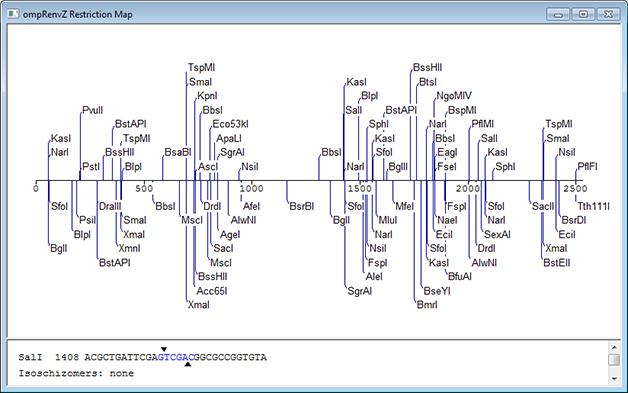This screenshot has width=628, height=393.
Task: Click the BfuAI restriction site label
Action: 459,276
